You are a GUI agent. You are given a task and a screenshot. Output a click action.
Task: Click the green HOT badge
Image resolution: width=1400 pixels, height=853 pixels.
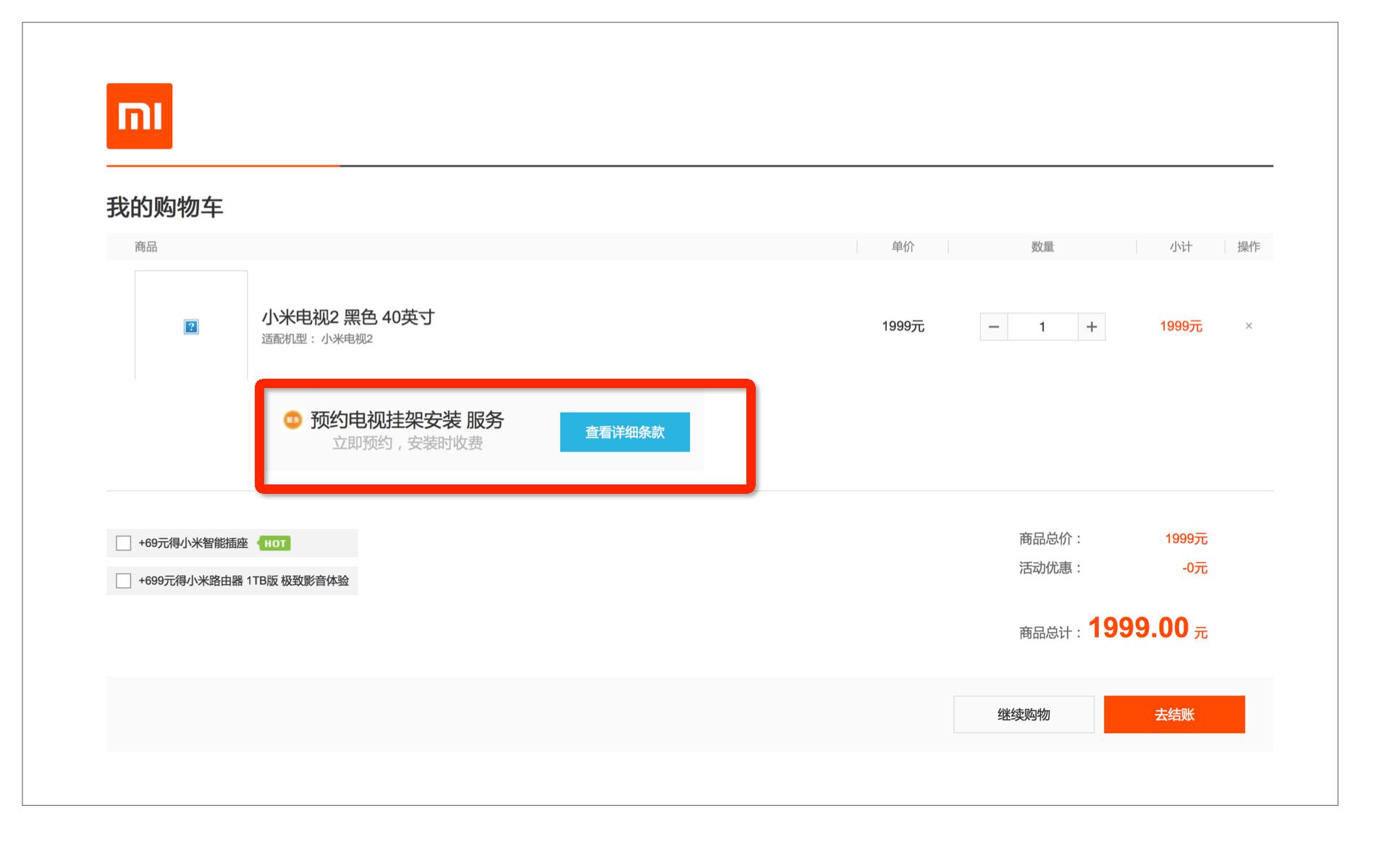tap(274, 543)
